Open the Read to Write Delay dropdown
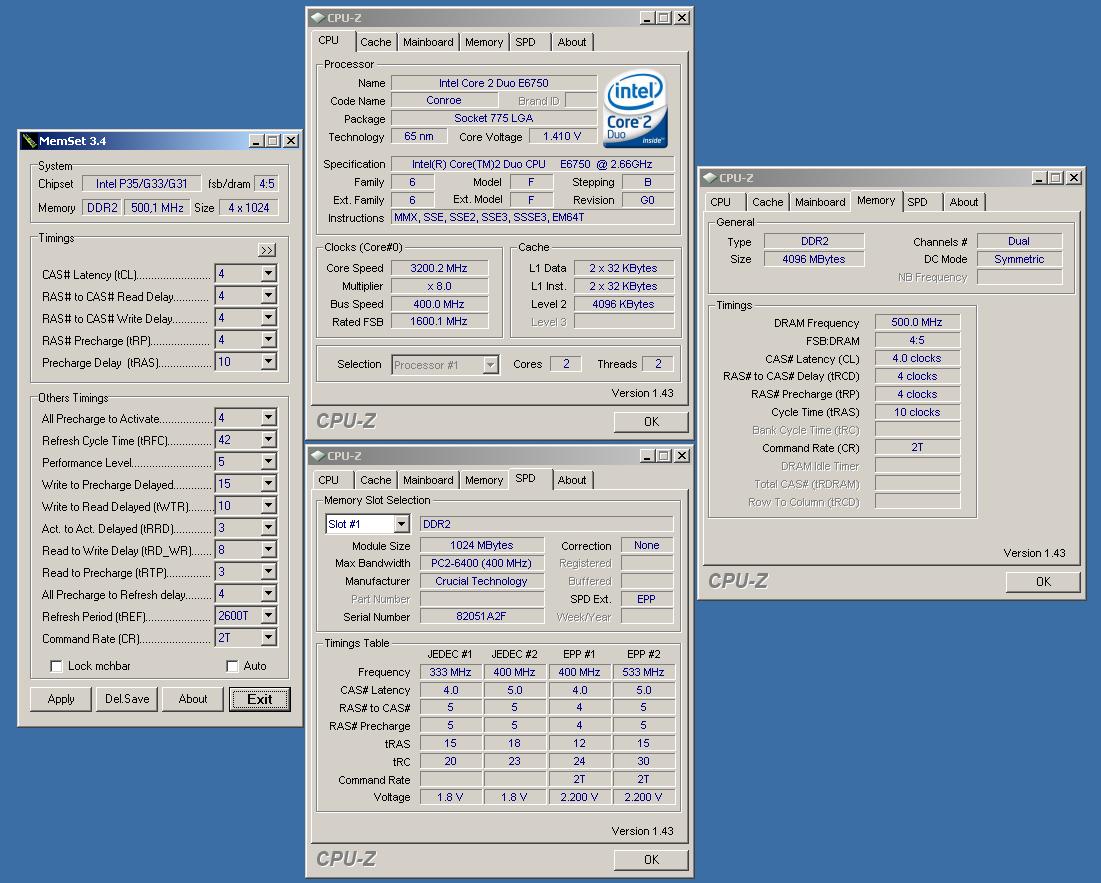Screen dimensions: 1101x883 pyautogui.click(x=268, y=550)
